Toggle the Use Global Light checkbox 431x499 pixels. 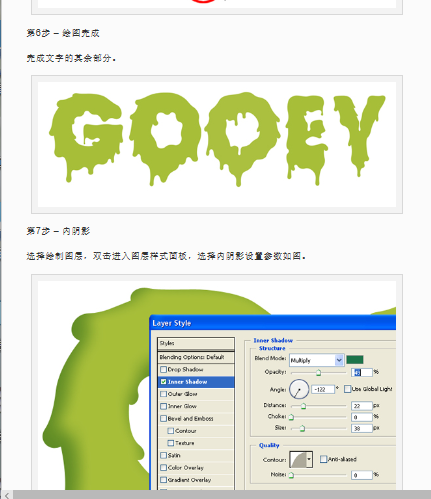pos(347,389)
